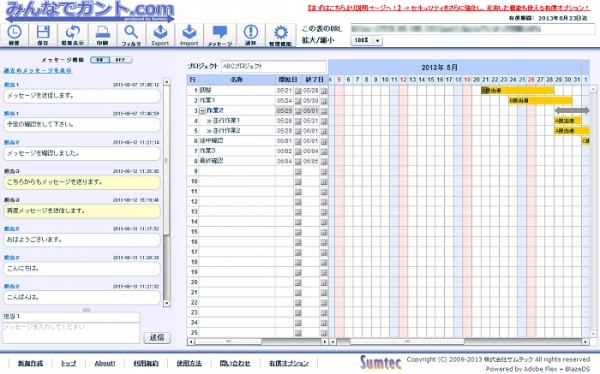Click message bubble こちらからもメッセージを送ります。
Viewport: 600px width, 374px height.
(82, 182)
